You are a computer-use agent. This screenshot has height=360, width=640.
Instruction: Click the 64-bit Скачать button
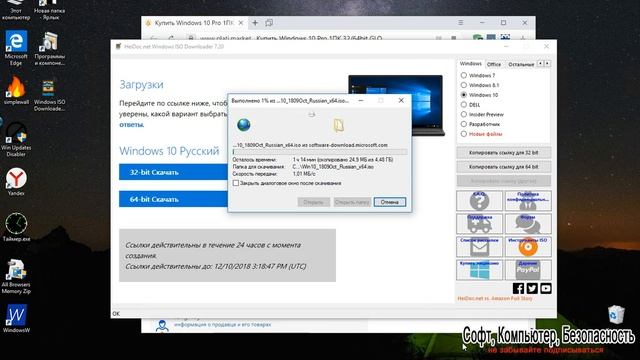pos(173,199)
